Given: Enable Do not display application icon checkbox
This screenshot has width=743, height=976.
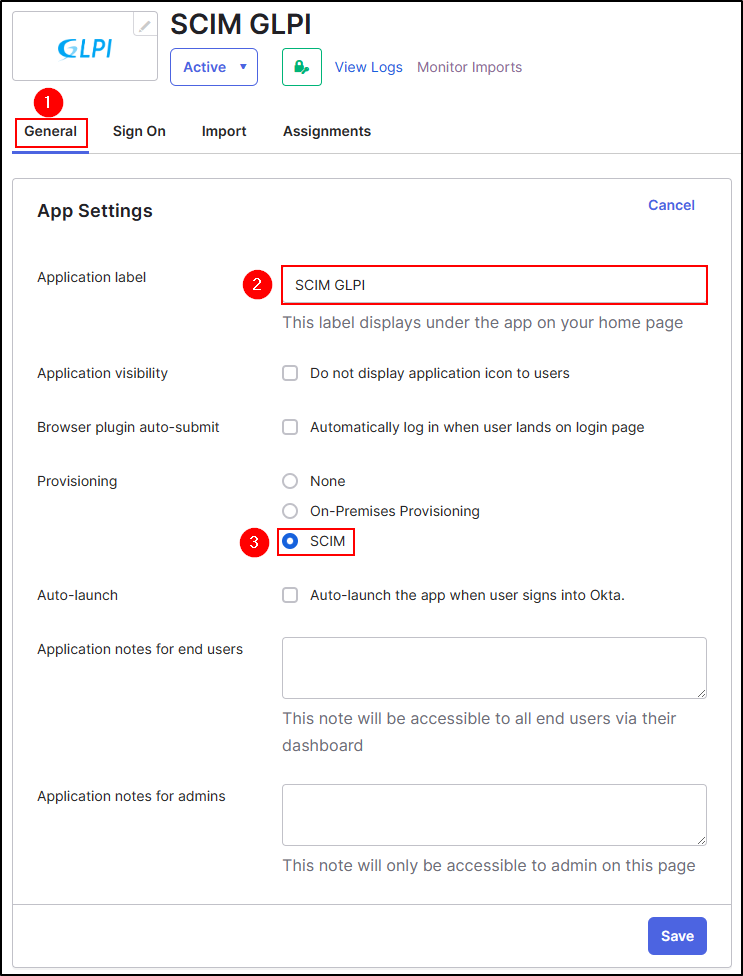Looking at the screenshot, I should click(290, 373).
